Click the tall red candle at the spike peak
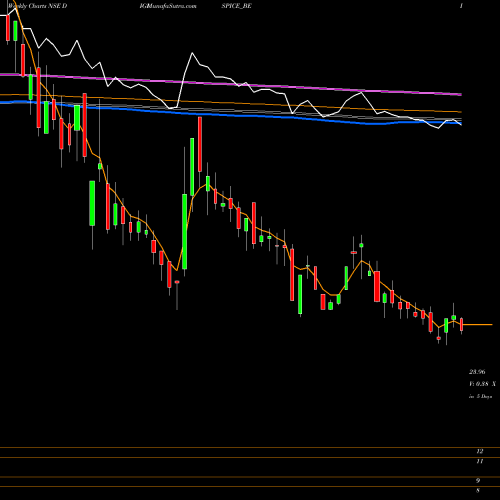The width and height of the screenshot is (500, 500). coord(200,144)
